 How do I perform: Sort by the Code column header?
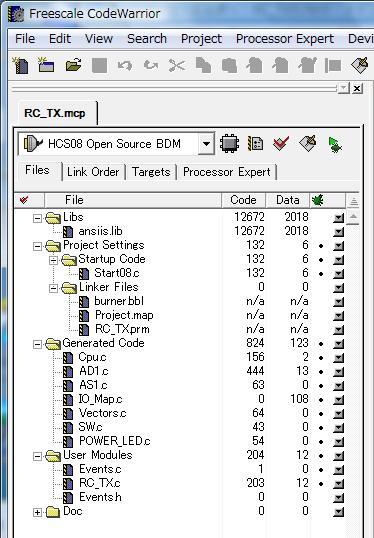(243, 200)
